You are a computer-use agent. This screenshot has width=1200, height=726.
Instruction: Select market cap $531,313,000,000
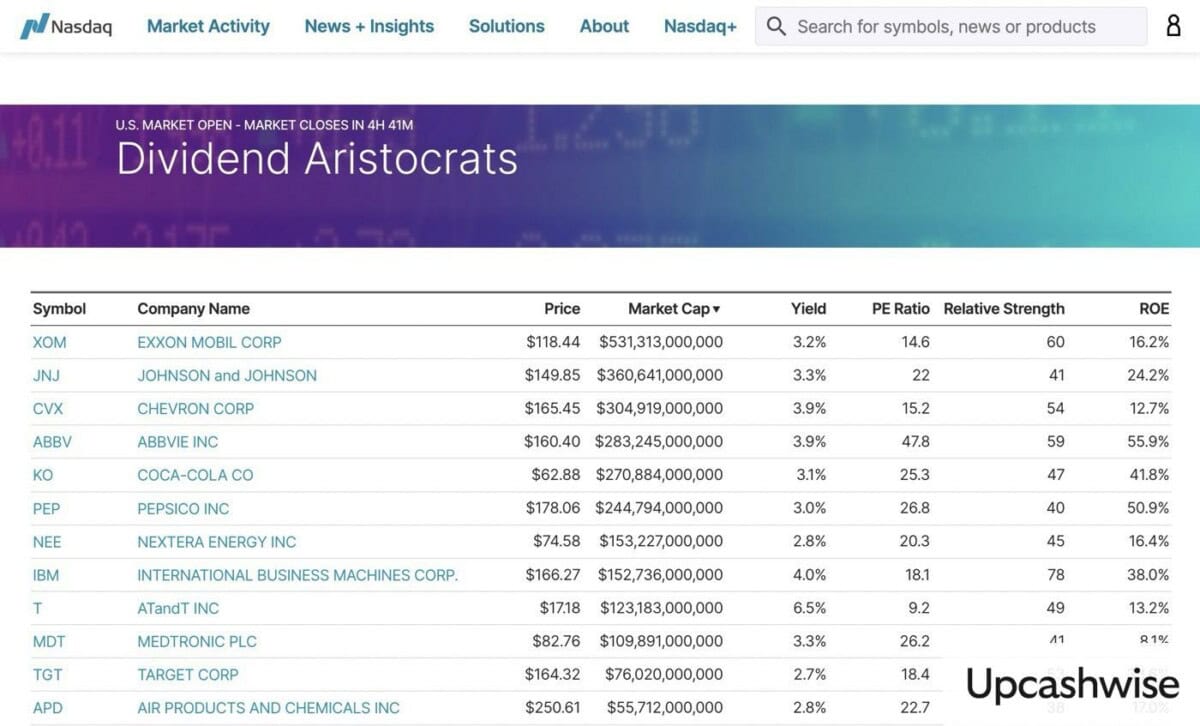coord(661,342)
